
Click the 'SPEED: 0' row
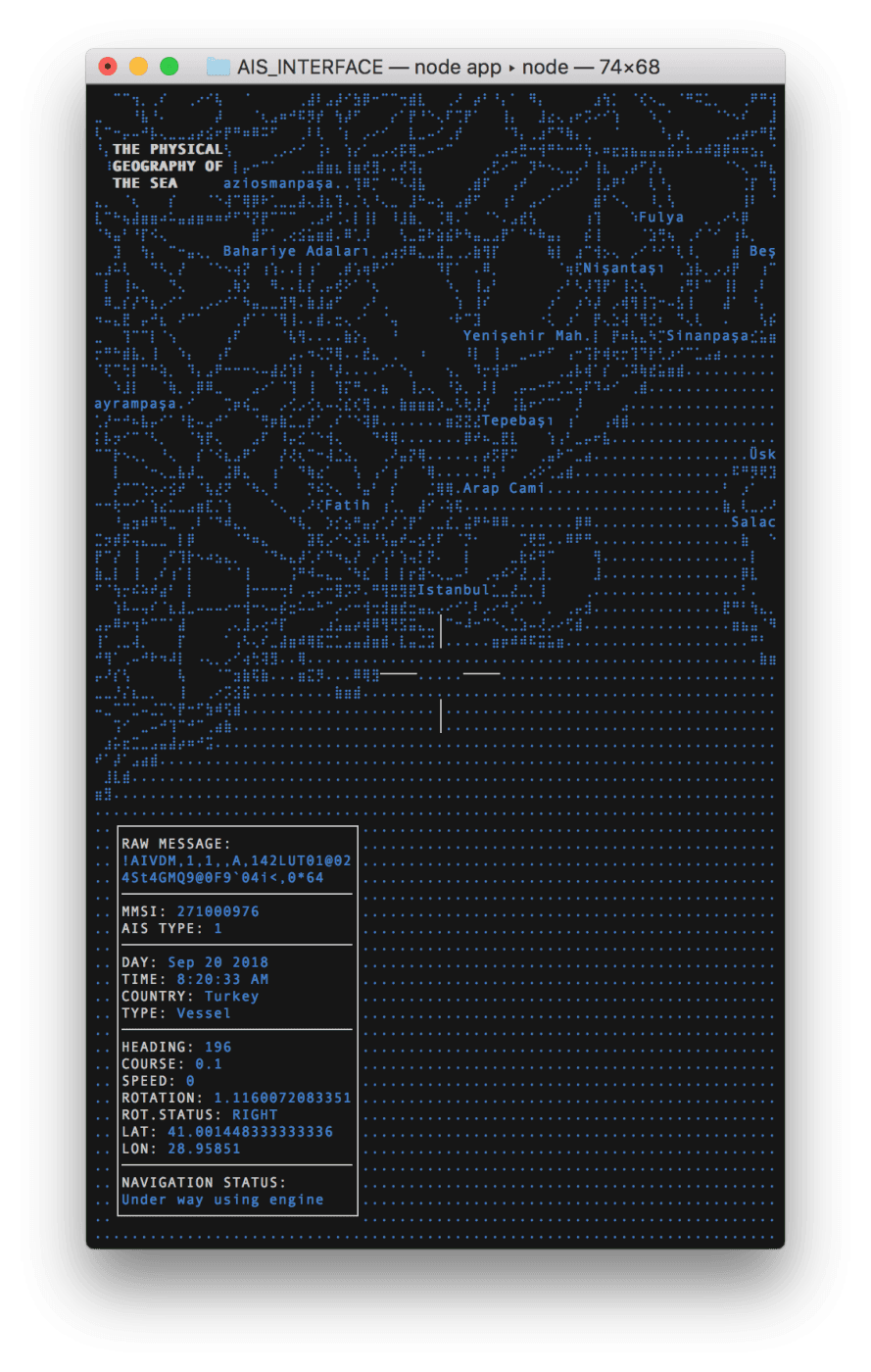[158, 1081]
